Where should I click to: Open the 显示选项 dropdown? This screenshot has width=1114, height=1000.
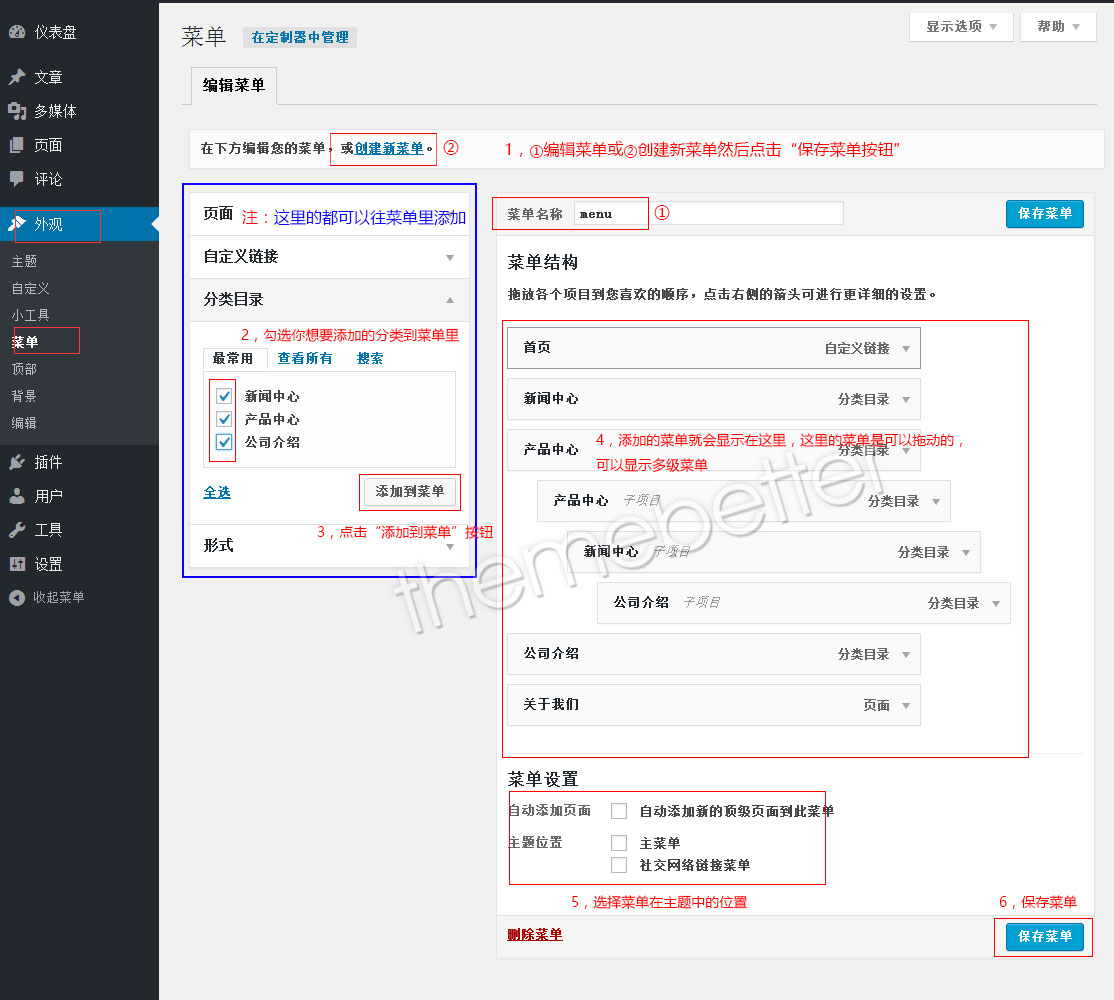[x=959, y=27]
